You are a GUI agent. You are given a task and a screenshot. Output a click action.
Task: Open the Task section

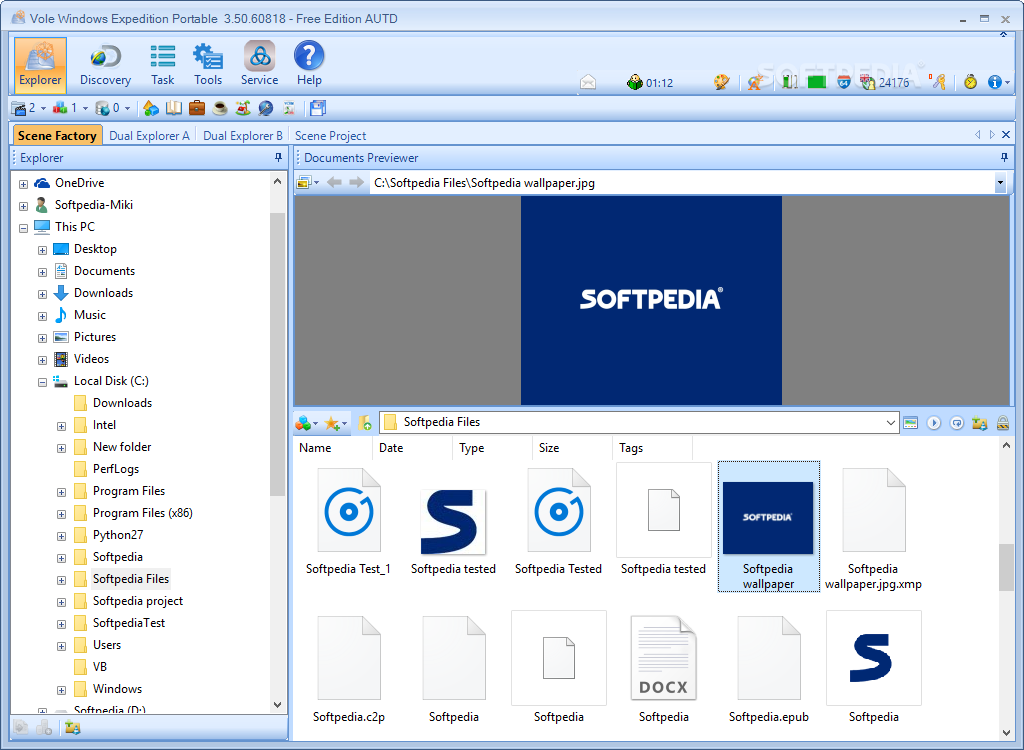tap(163, 64)
